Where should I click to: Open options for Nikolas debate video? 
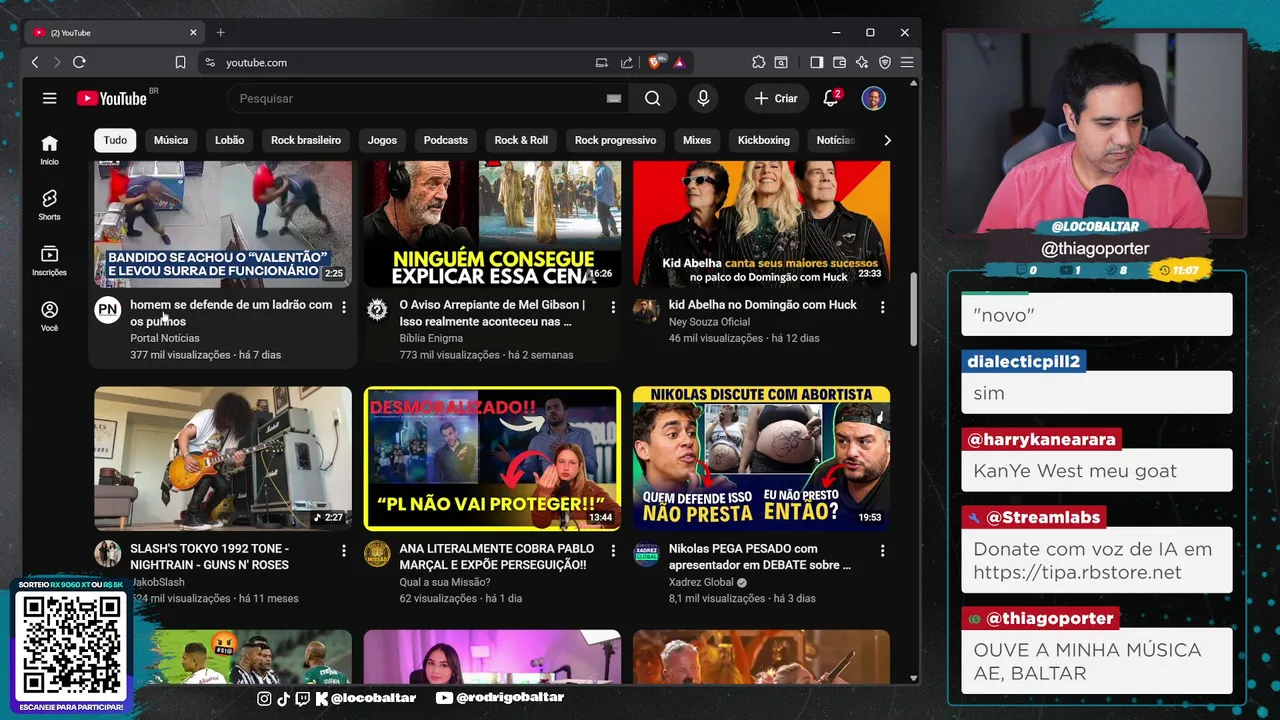pos(882,551)
